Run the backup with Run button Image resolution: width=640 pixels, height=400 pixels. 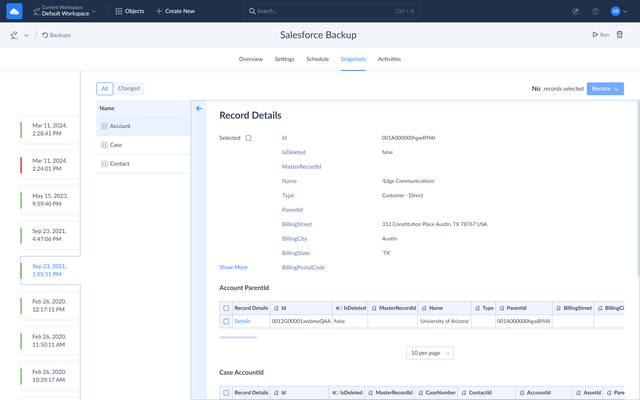[x=599, y=34]
